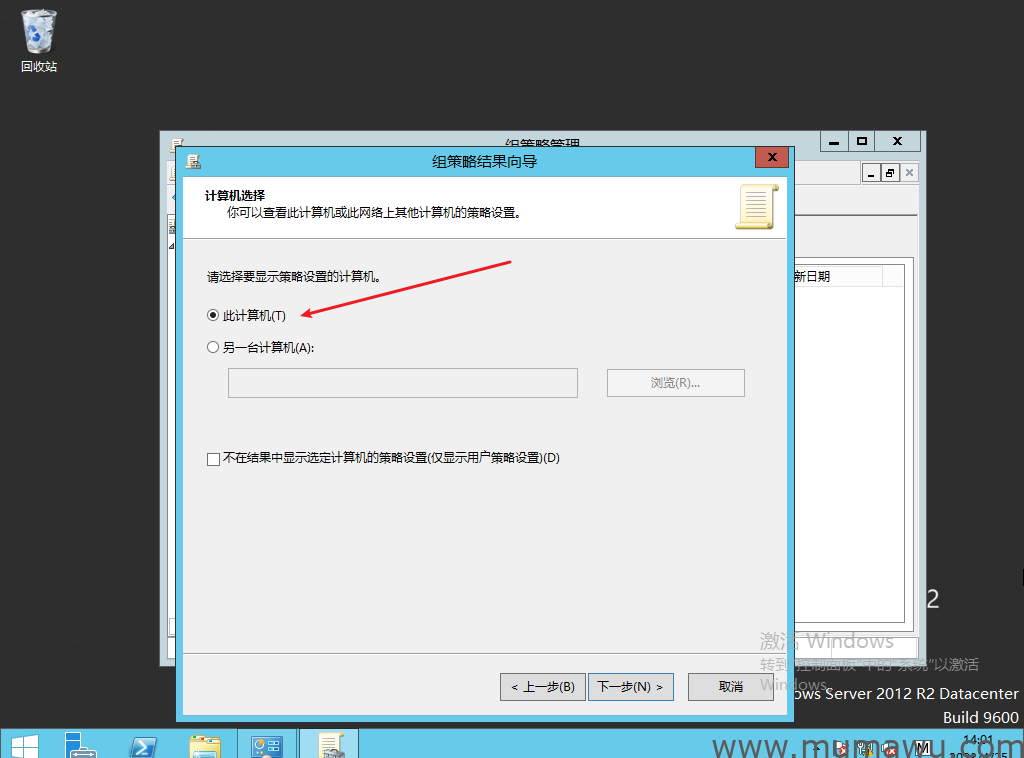
Task: Open File Explorer from the taskbar
Action: click(205, 745)
